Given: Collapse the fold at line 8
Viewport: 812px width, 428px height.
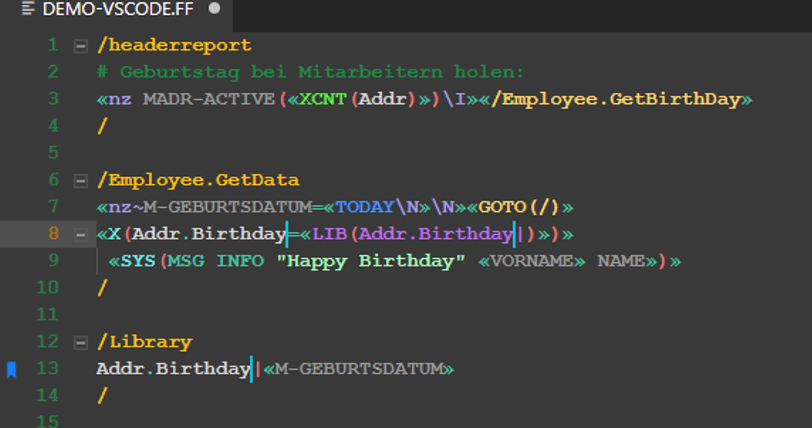Looking at the screenshot, I should 81,235.
